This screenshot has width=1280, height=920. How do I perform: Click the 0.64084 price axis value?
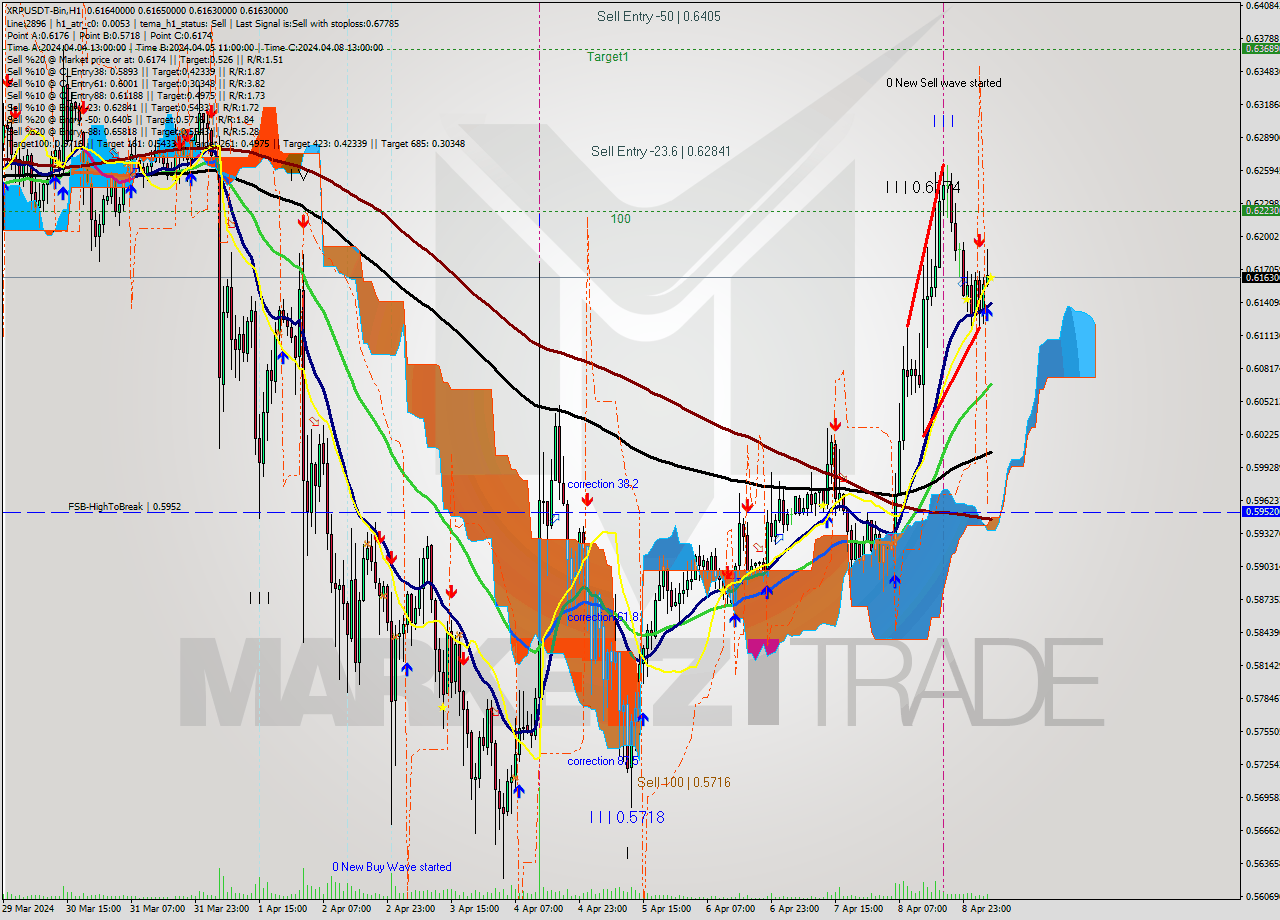tap(1262, 5)
